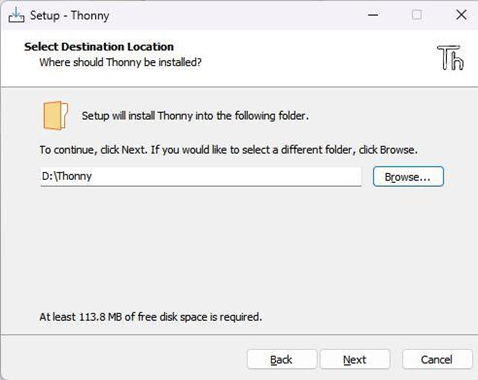The width and height of the screenshot is (478, 380).
Task: Minimize the Thonny setup window
Action: click(x=373, y=15)
